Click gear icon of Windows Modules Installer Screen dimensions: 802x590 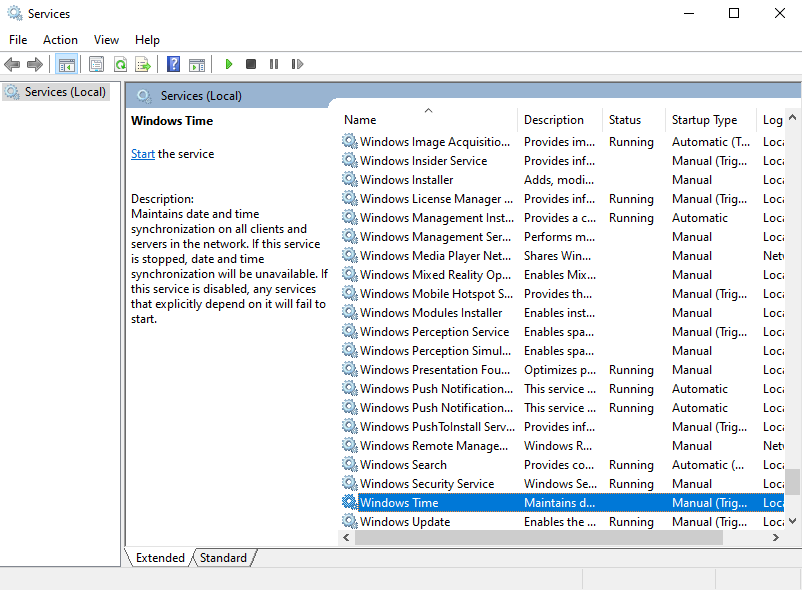click(350, 312)
